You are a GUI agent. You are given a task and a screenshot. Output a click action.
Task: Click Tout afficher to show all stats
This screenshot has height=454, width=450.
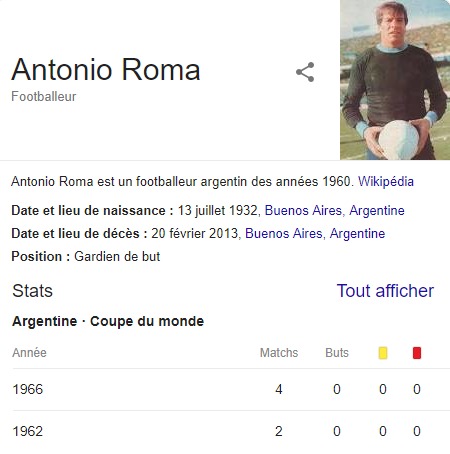coord(385,291)
